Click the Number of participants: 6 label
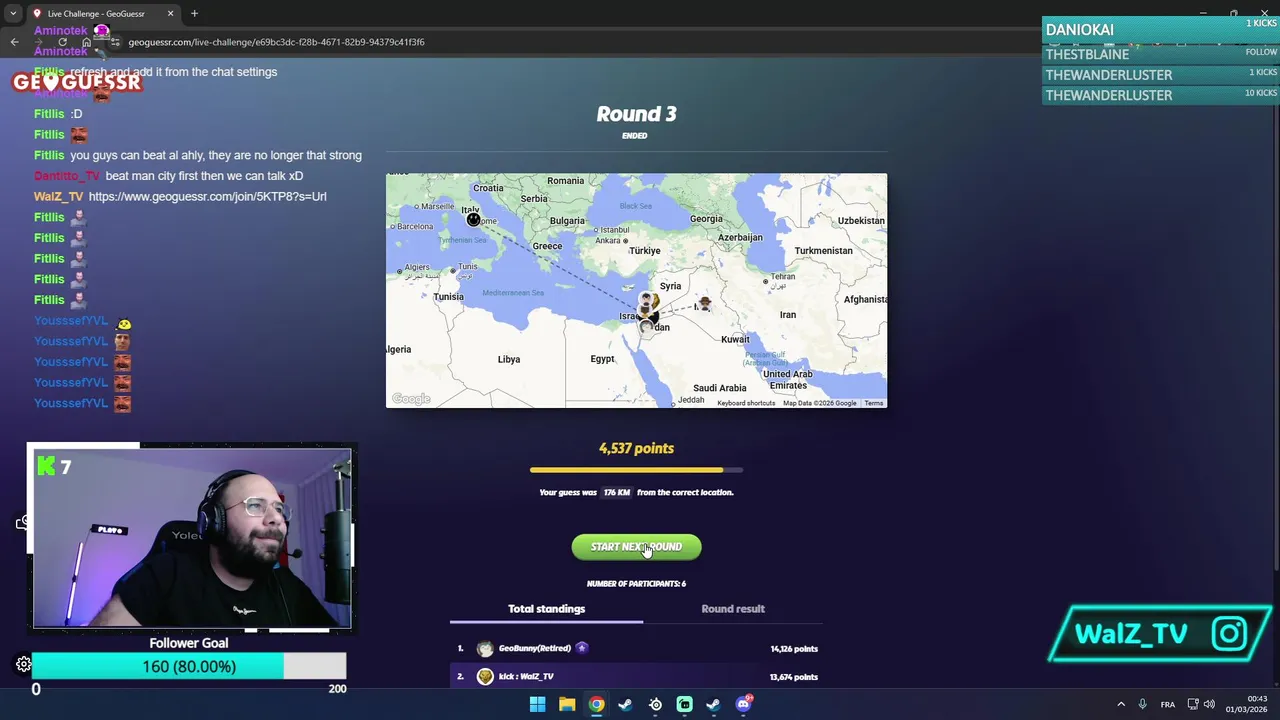1280x720 pixels. click(x=636, y=584)
